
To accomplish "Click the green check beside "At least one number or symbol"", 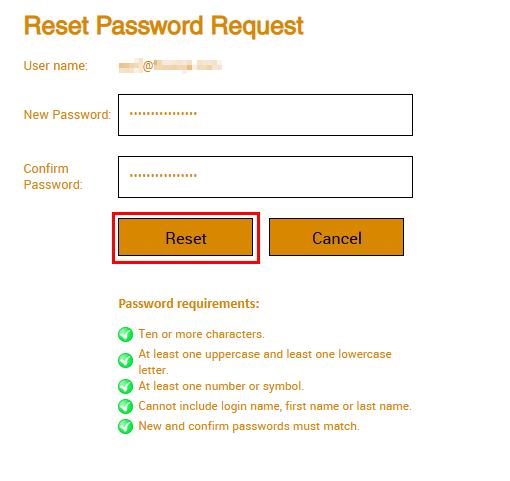I will 125,386.
